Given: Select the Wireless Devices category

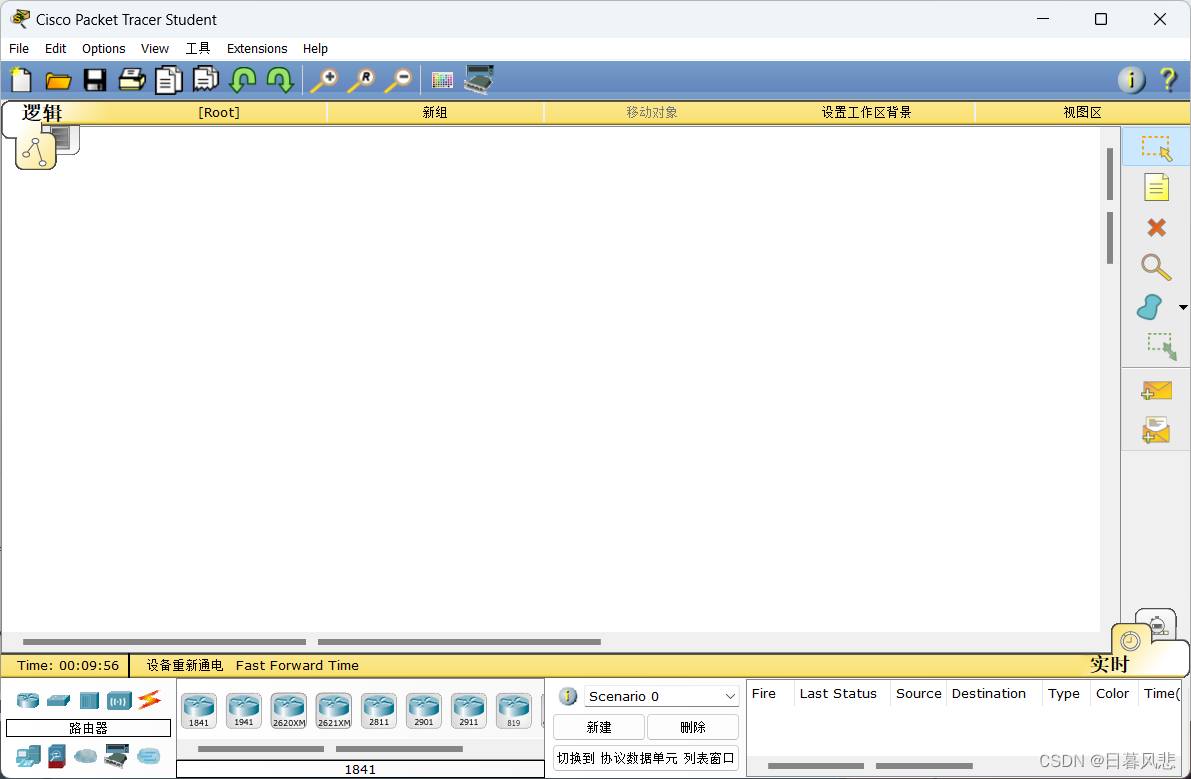Looking at the screenshot, I should [119, 700].
